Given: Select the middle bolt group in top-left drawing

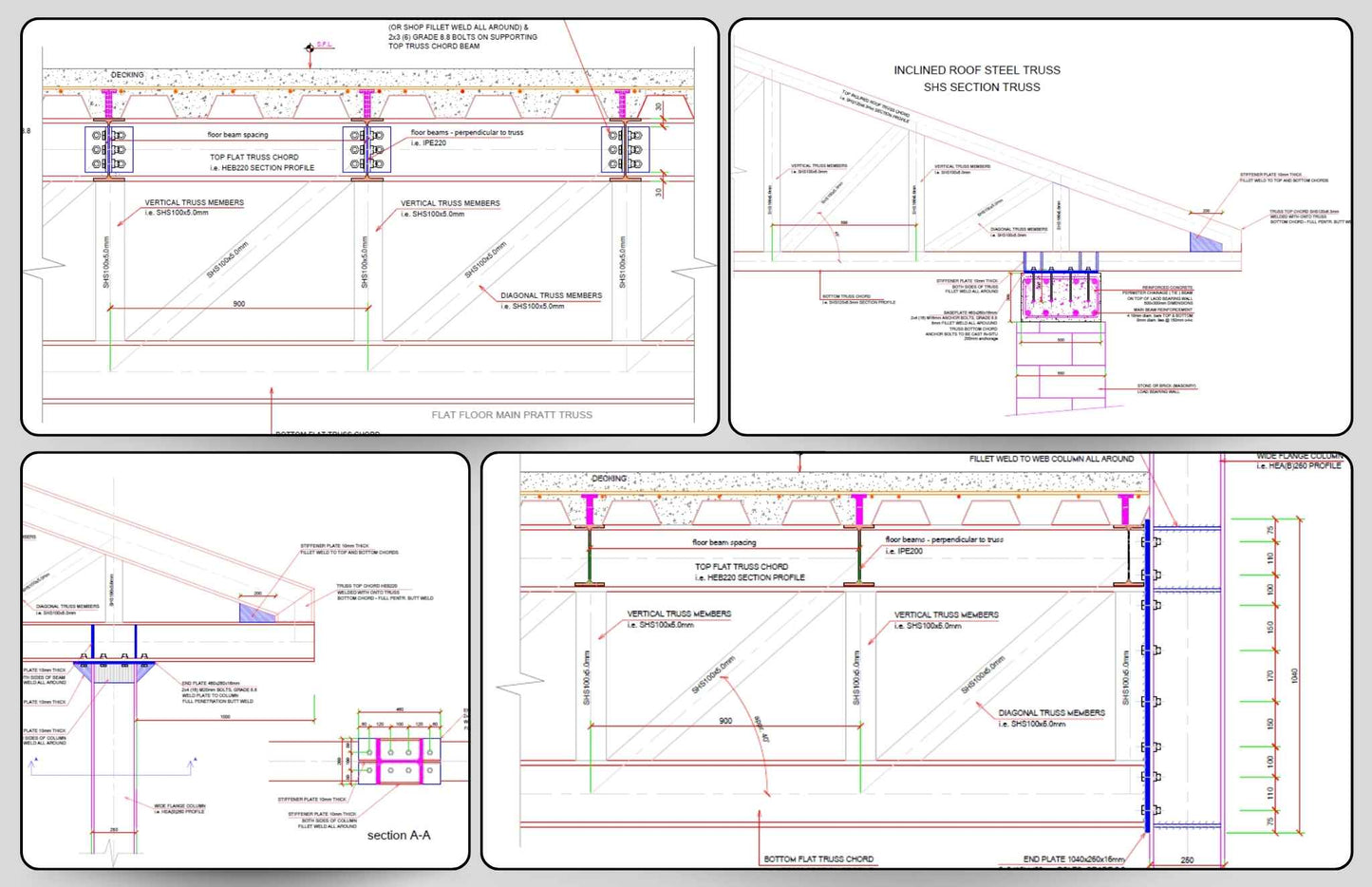Looking at the screenshot, I should coord(366,149).
